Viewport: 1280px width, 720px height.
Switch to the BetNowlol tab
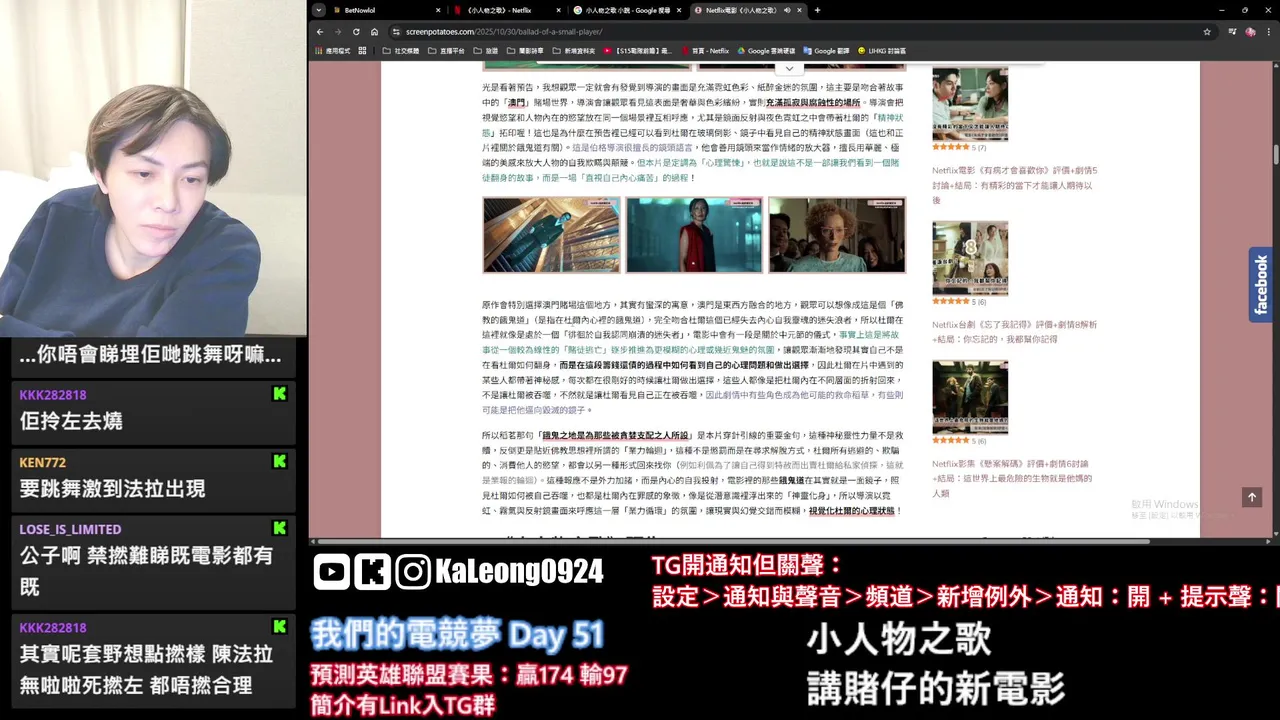(x=385, y=10)
